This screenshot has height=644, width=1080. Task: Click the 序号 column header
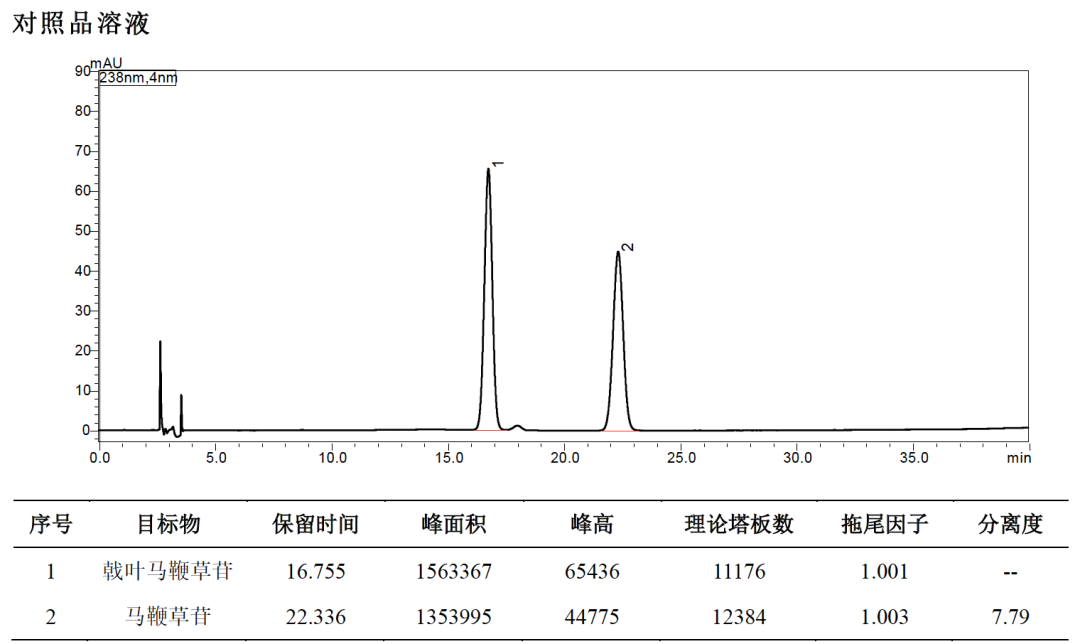tap(50, 525)
